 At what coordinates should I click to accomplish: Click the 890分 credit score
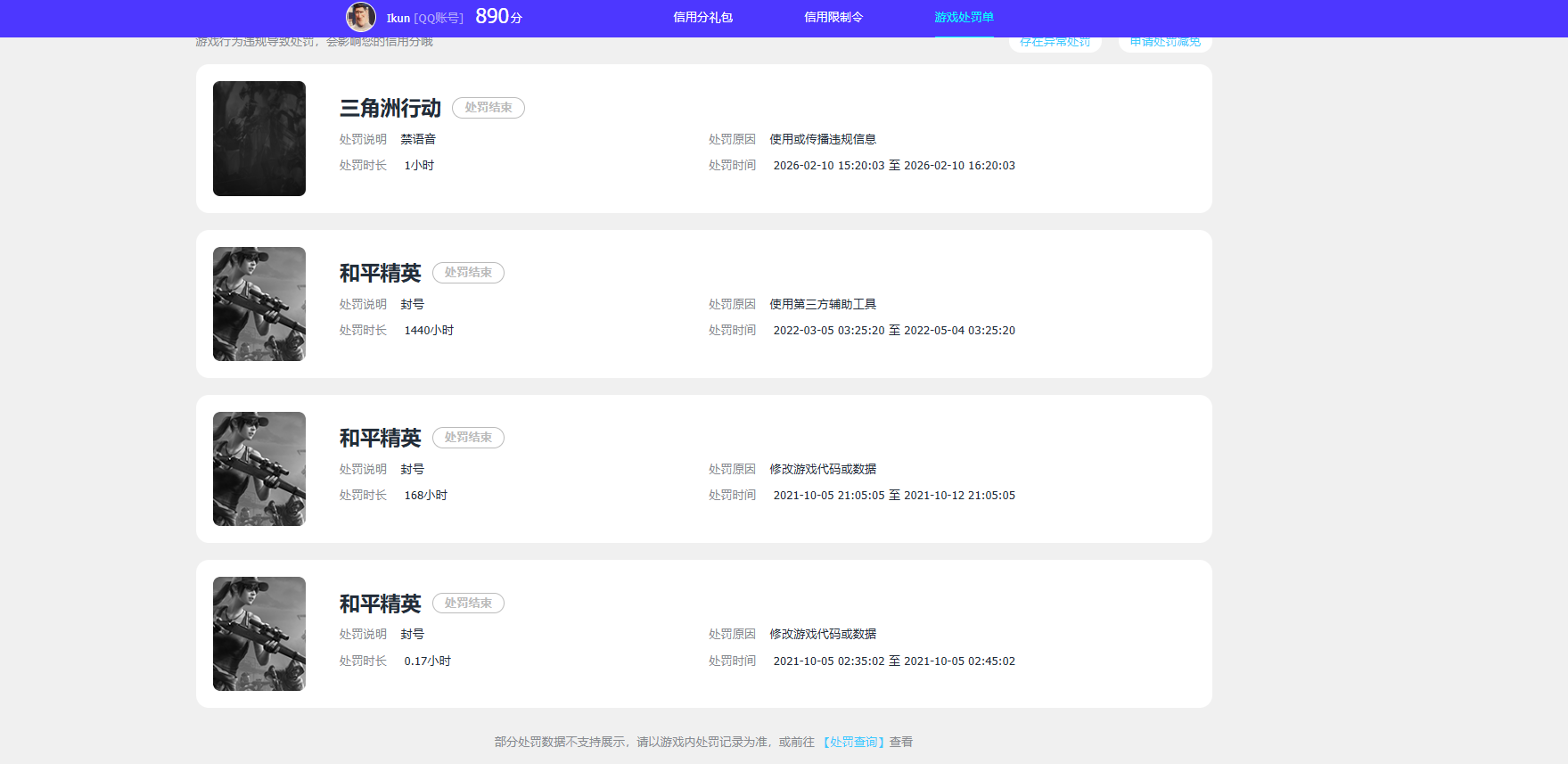point(499,16)
